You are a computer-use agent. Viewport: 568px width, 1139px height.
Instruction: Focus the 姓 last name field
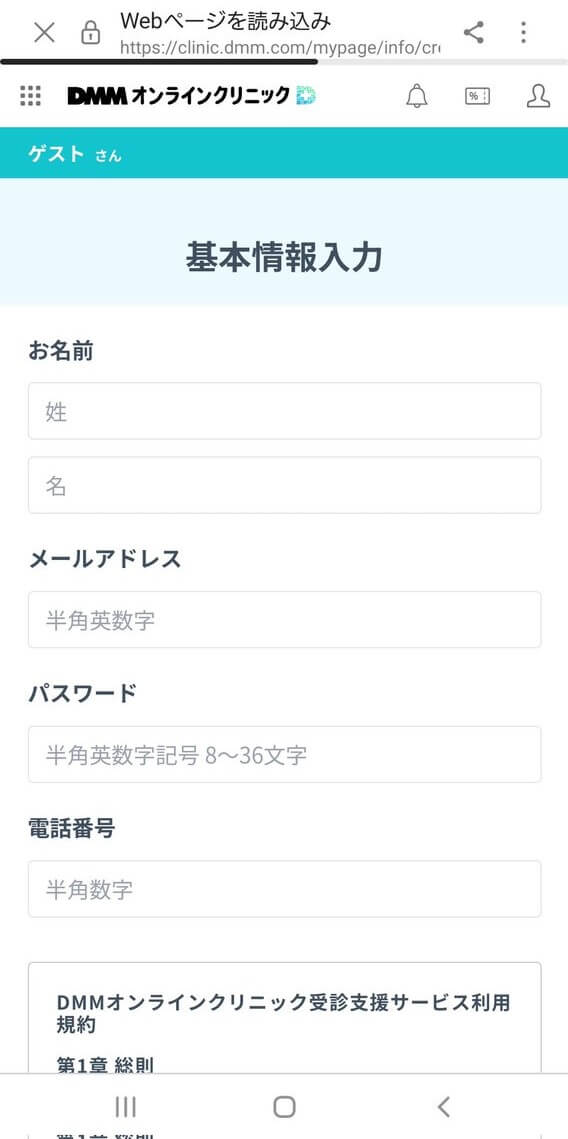tap(285, 411)
